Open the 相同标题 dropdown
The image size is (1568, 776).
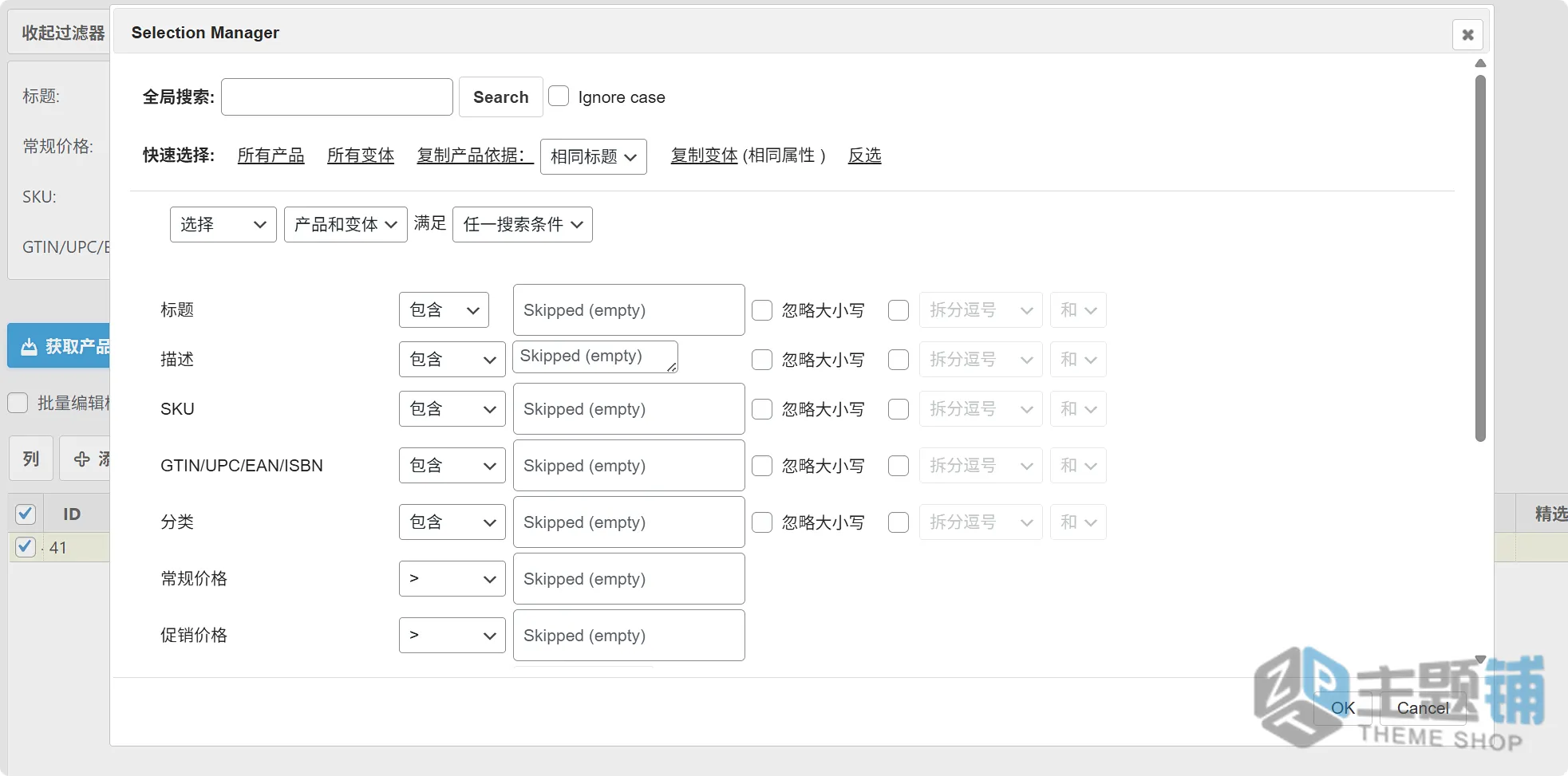(x=593, y=156)
